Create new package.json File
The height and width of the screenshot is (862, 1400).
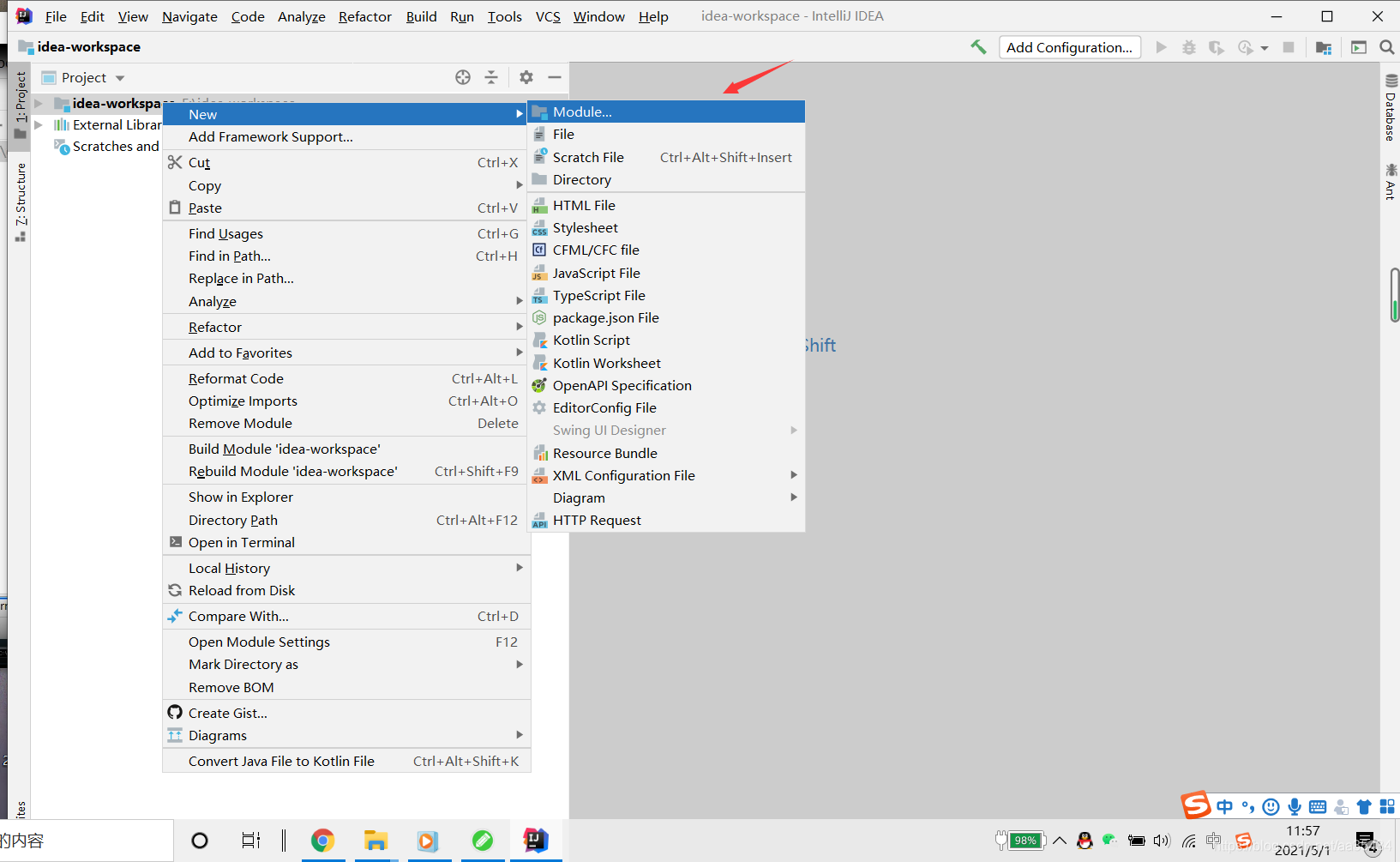click(666, 317)
